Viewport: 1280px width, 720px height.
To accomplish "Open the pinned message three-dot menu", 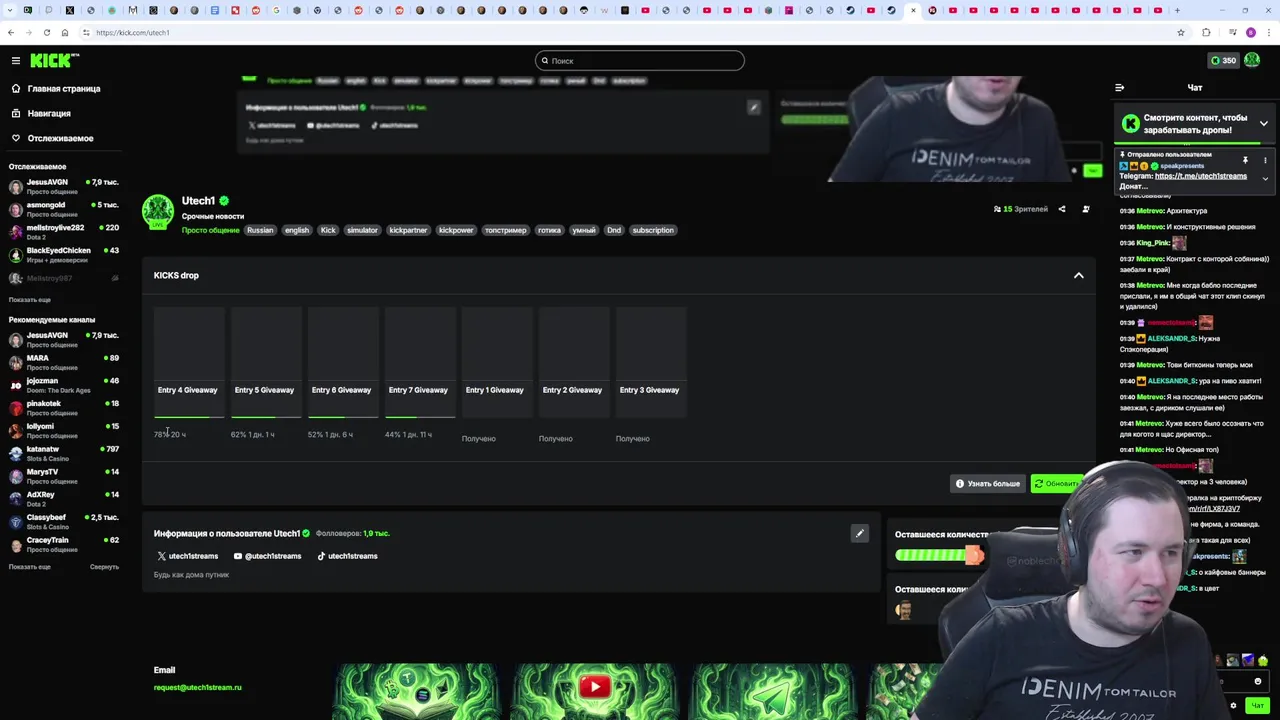I will coord(1265,160).
